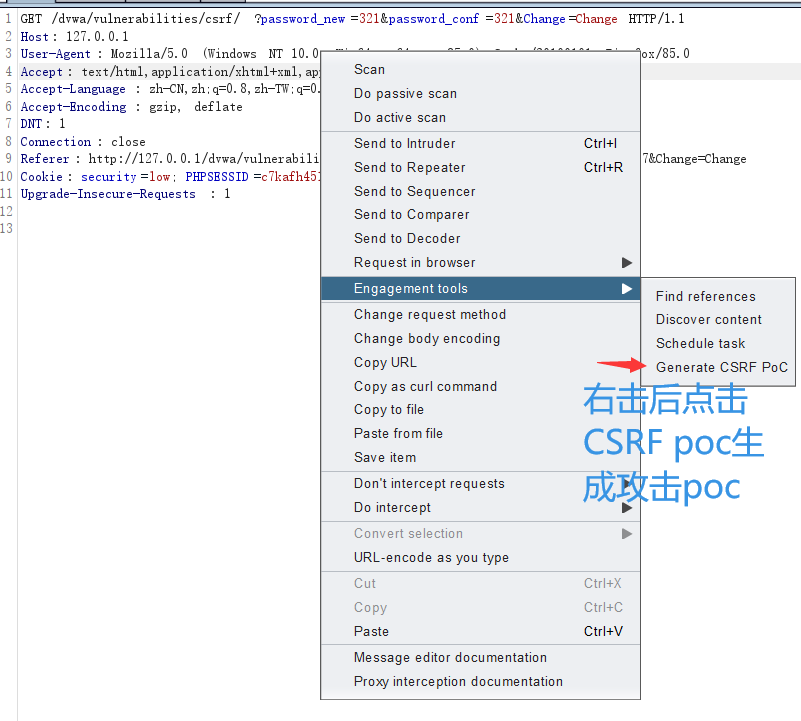Screen dimensions: 801x721
Task: Click Generate CSRF PoC
Action: [x=718, y=367]
